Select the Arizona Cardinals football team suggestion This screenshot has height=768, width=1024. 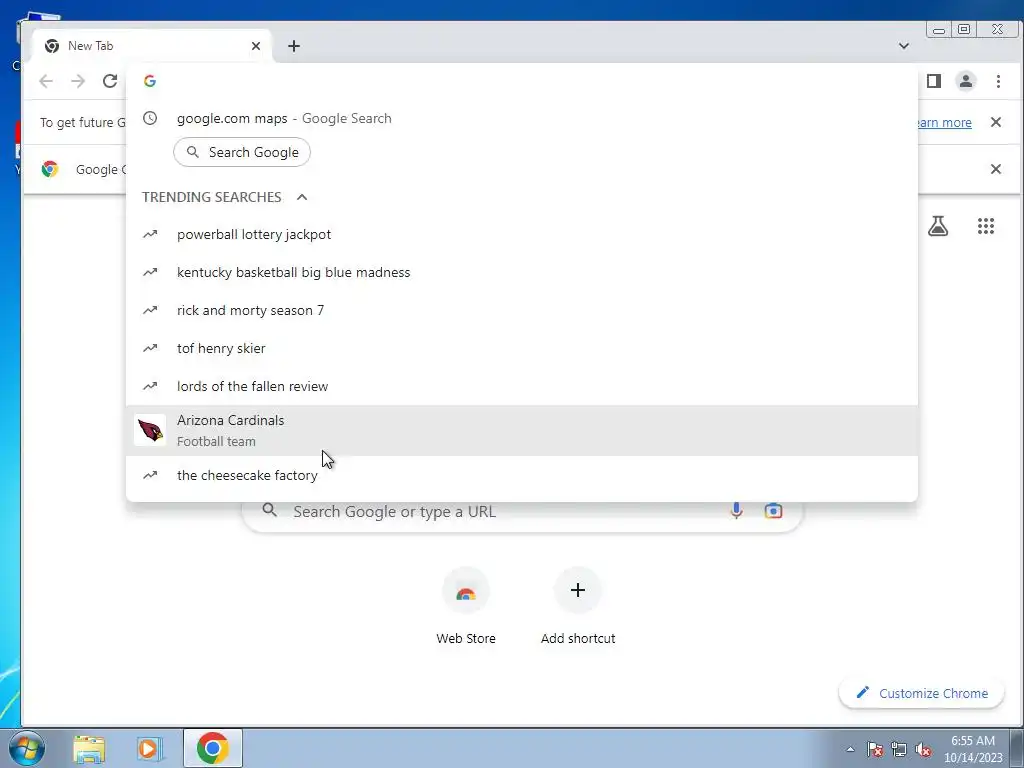tap(522, 430)
